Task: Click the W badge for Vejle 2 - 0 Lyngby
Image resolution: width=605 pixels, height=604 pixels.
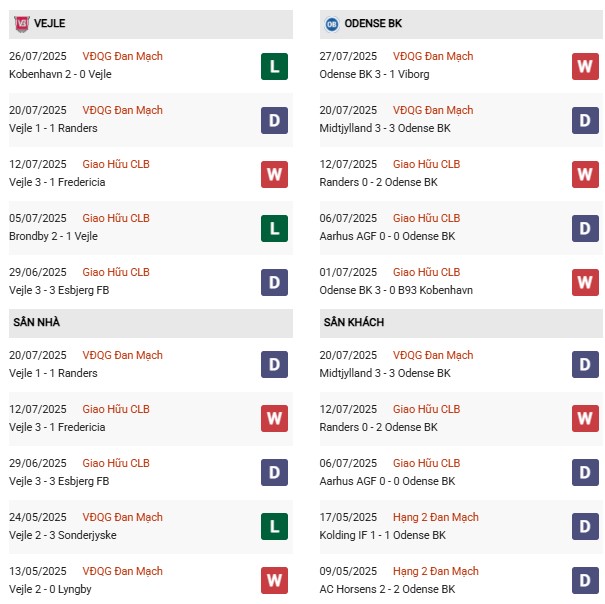Action: pyautogui.click(x=274, y=581)
